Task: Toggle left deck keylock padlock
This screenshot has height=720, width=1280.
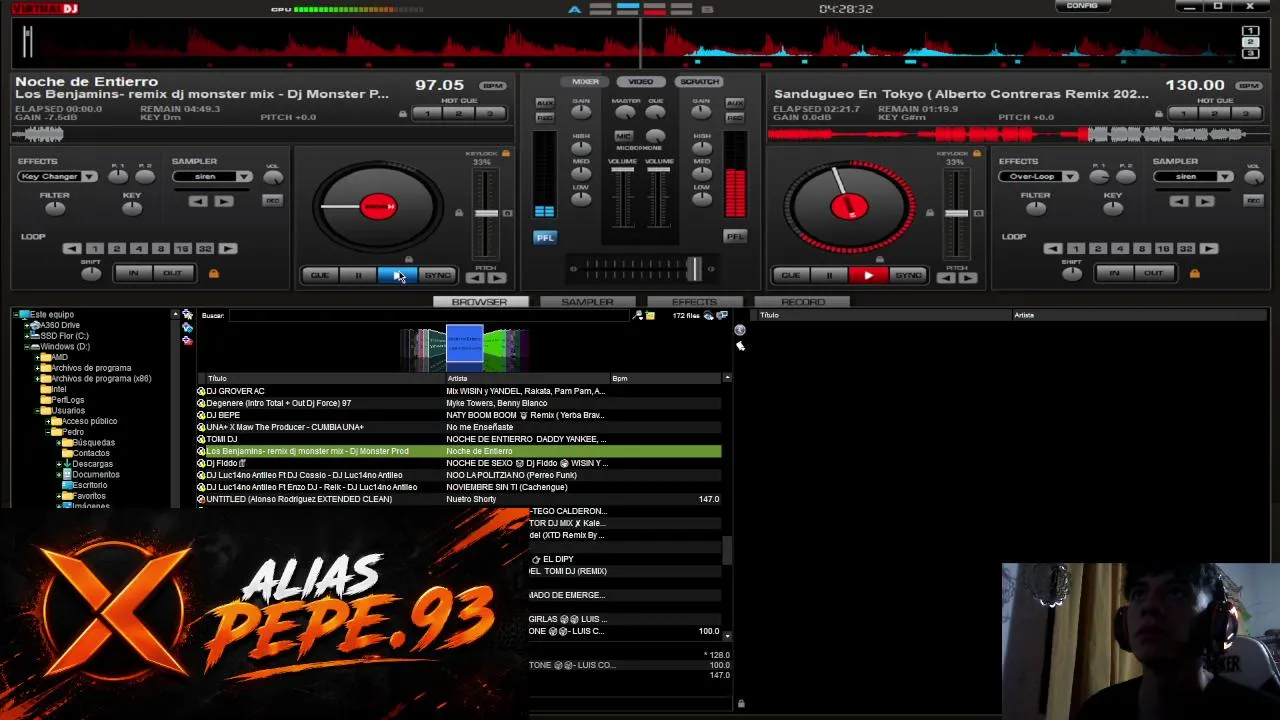Action: pyautogui.click(x=506, y=154)
